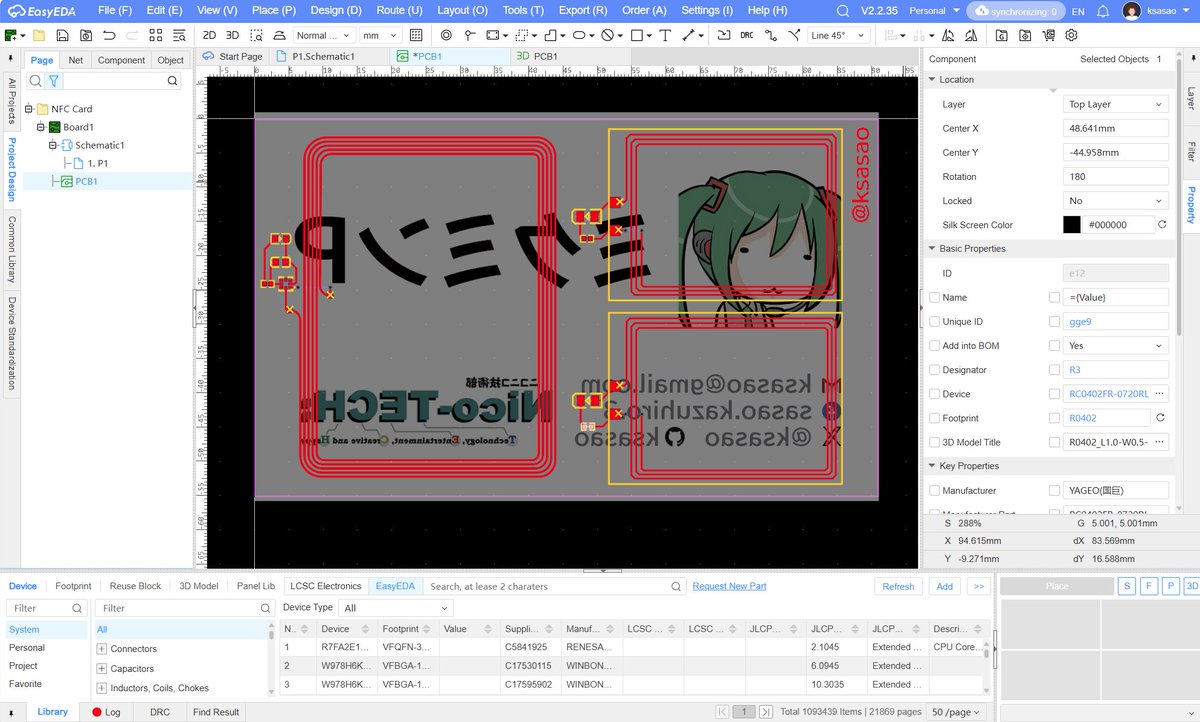Viewport: 1200px width, 722px height.
Task: Open ellipsis button beside Device RC0402FR-0720RL
Action: (x=1159, y=394)
